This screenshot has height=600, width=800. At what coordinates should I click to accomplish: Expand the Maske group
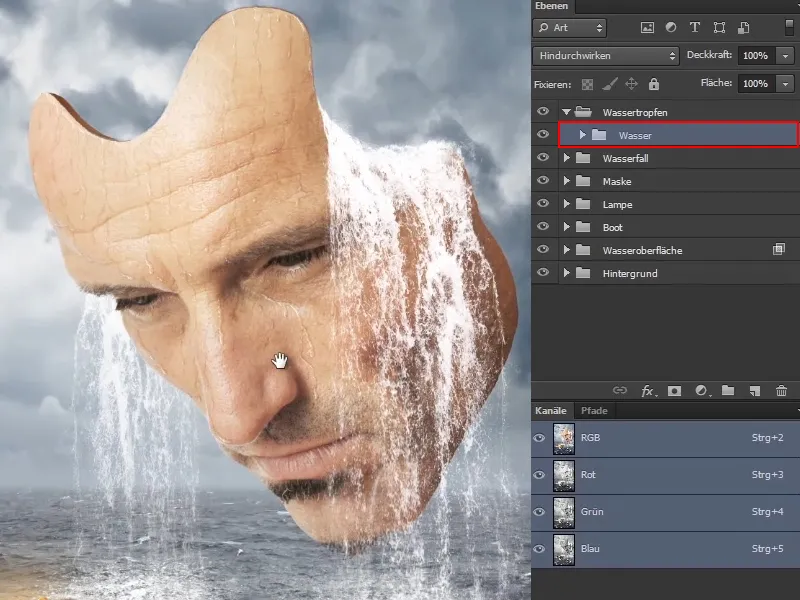(x=566, y=181)
